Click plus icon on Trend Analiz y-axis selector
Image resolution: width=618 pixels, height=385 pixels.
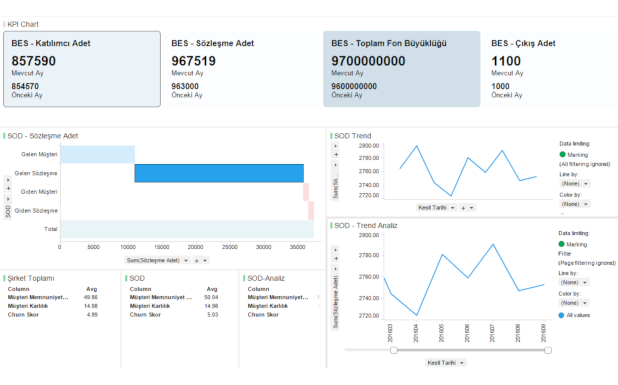[x=336, y=259]
